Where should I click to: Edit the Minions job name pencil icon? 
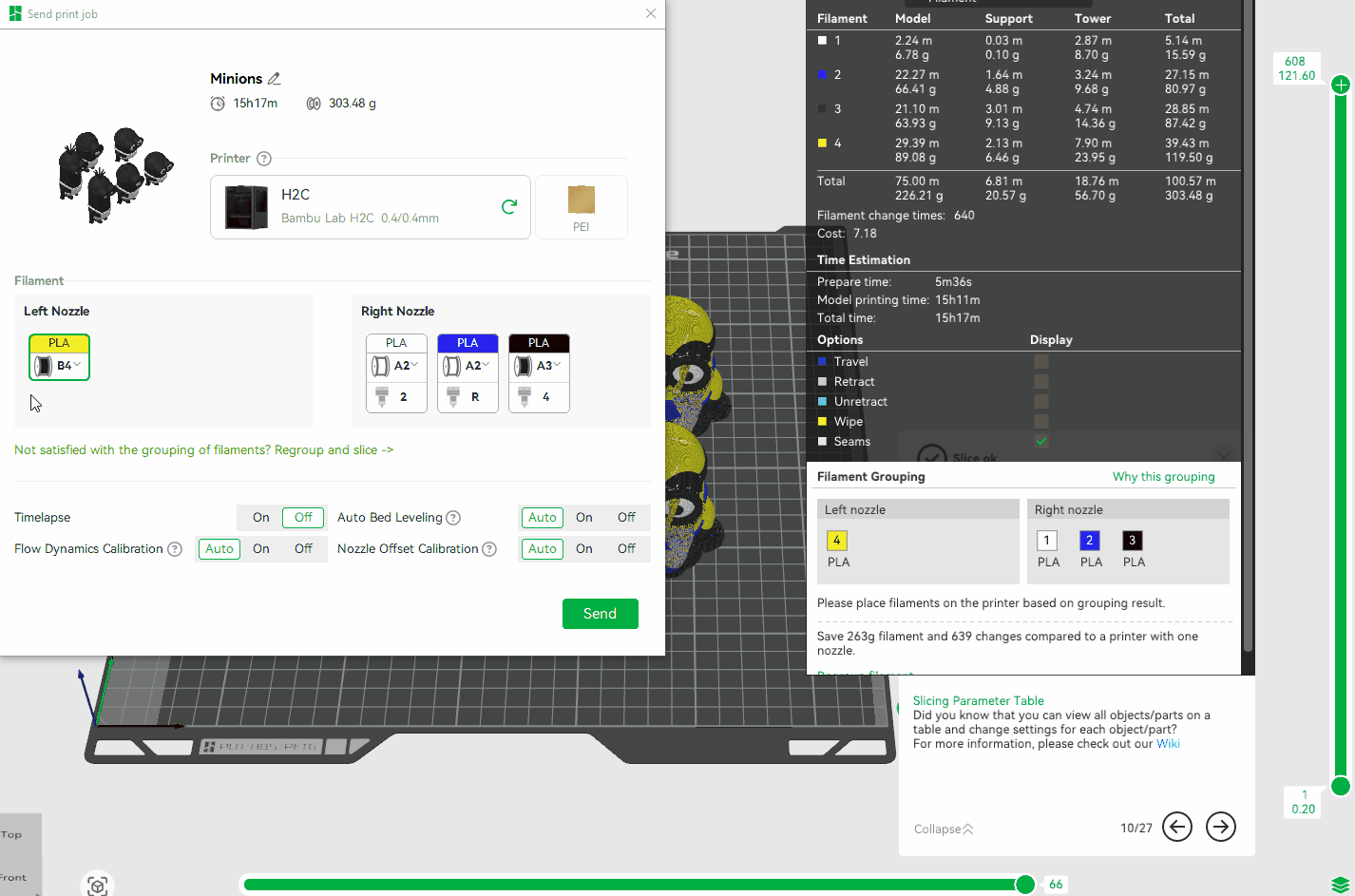274,79
